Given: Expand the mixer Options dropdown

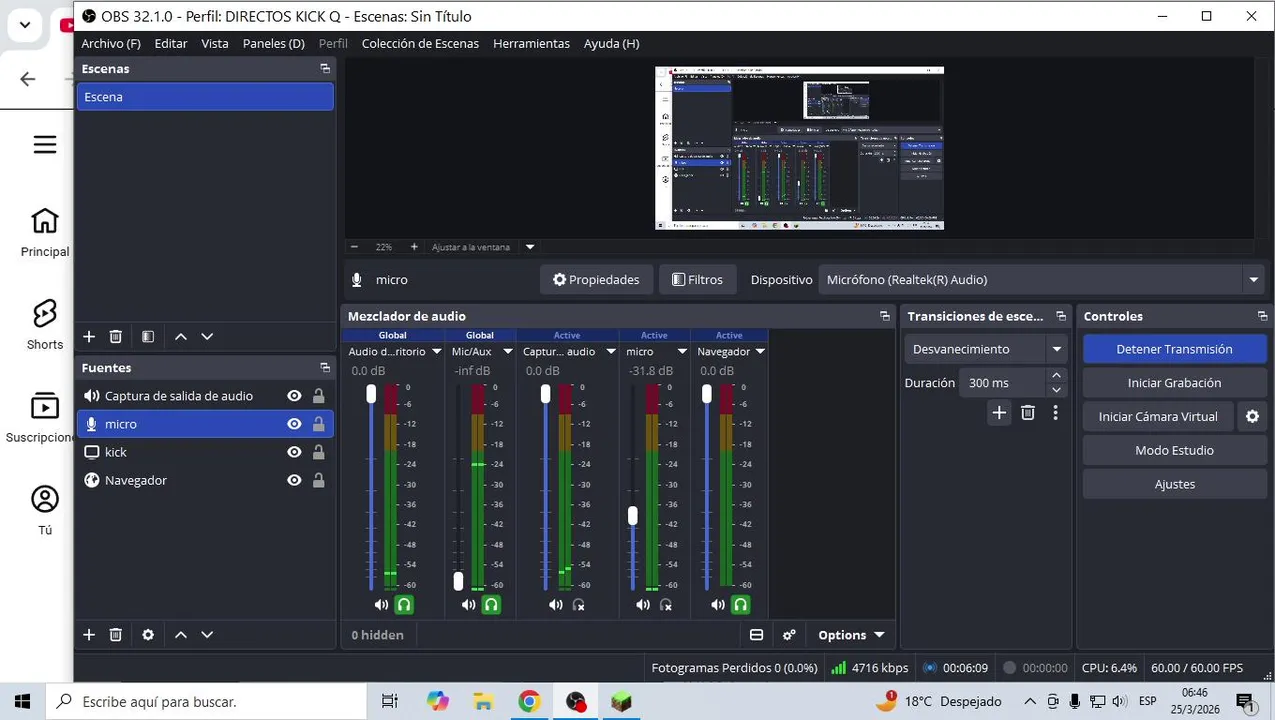Looking at the screenshot, I should pos(851,635).
